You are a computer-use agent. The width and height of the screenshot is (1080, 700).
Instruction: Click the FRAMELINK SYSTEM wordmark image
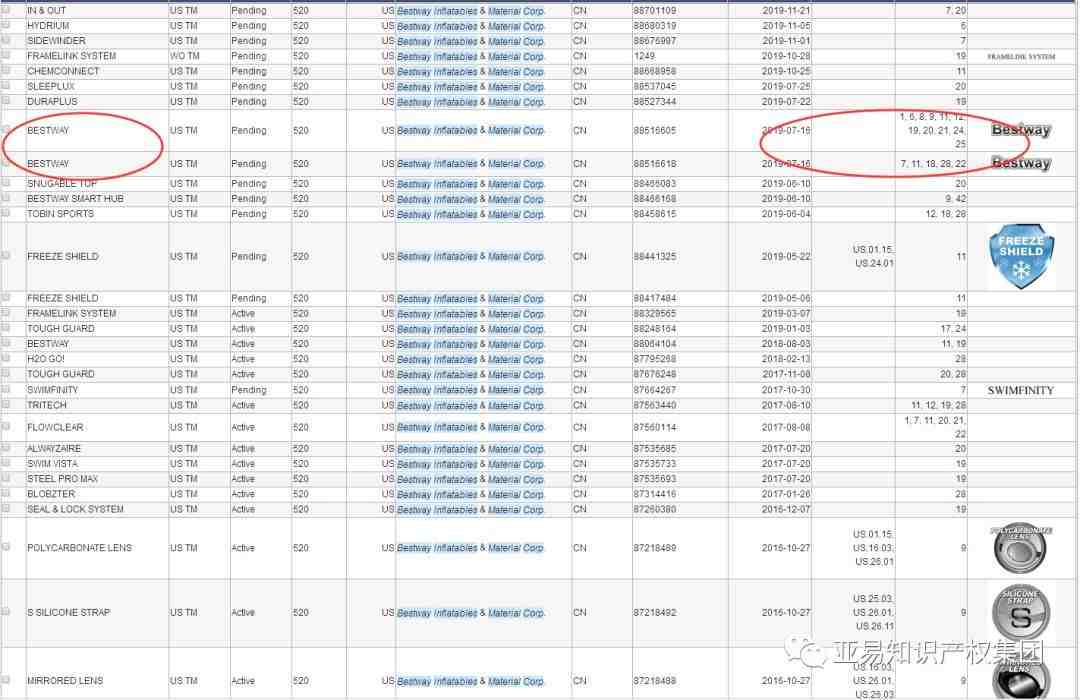1021,57
